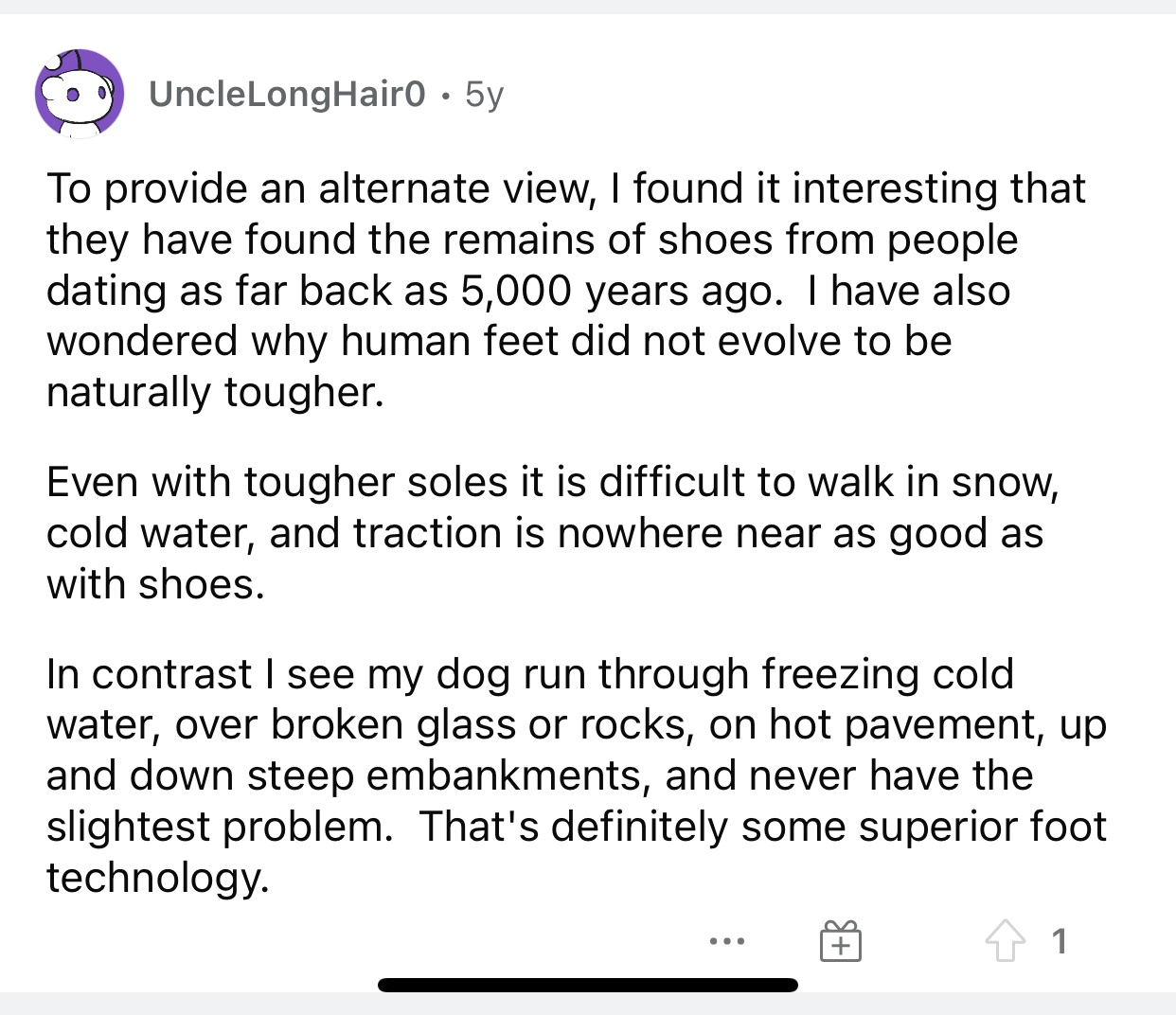Tap the vote count number 1
Viewport: 1176px width, 1015px height.
point(1060,941)
